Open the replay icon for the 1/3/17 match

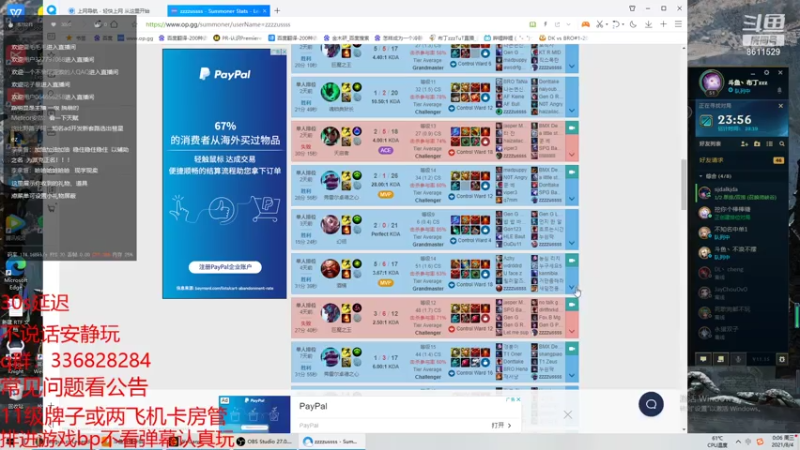[x=571, y=349]
